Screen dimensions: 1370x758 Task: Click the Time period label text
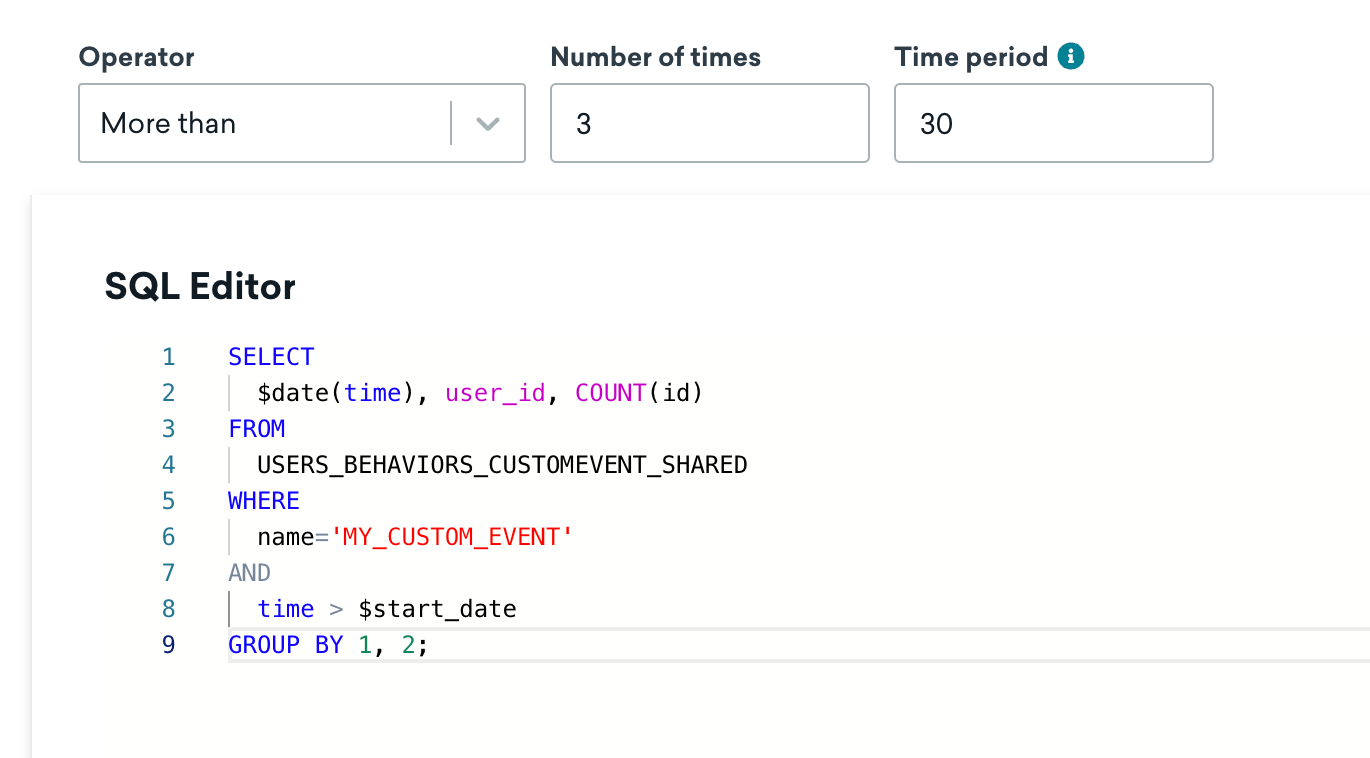point(971,57)
